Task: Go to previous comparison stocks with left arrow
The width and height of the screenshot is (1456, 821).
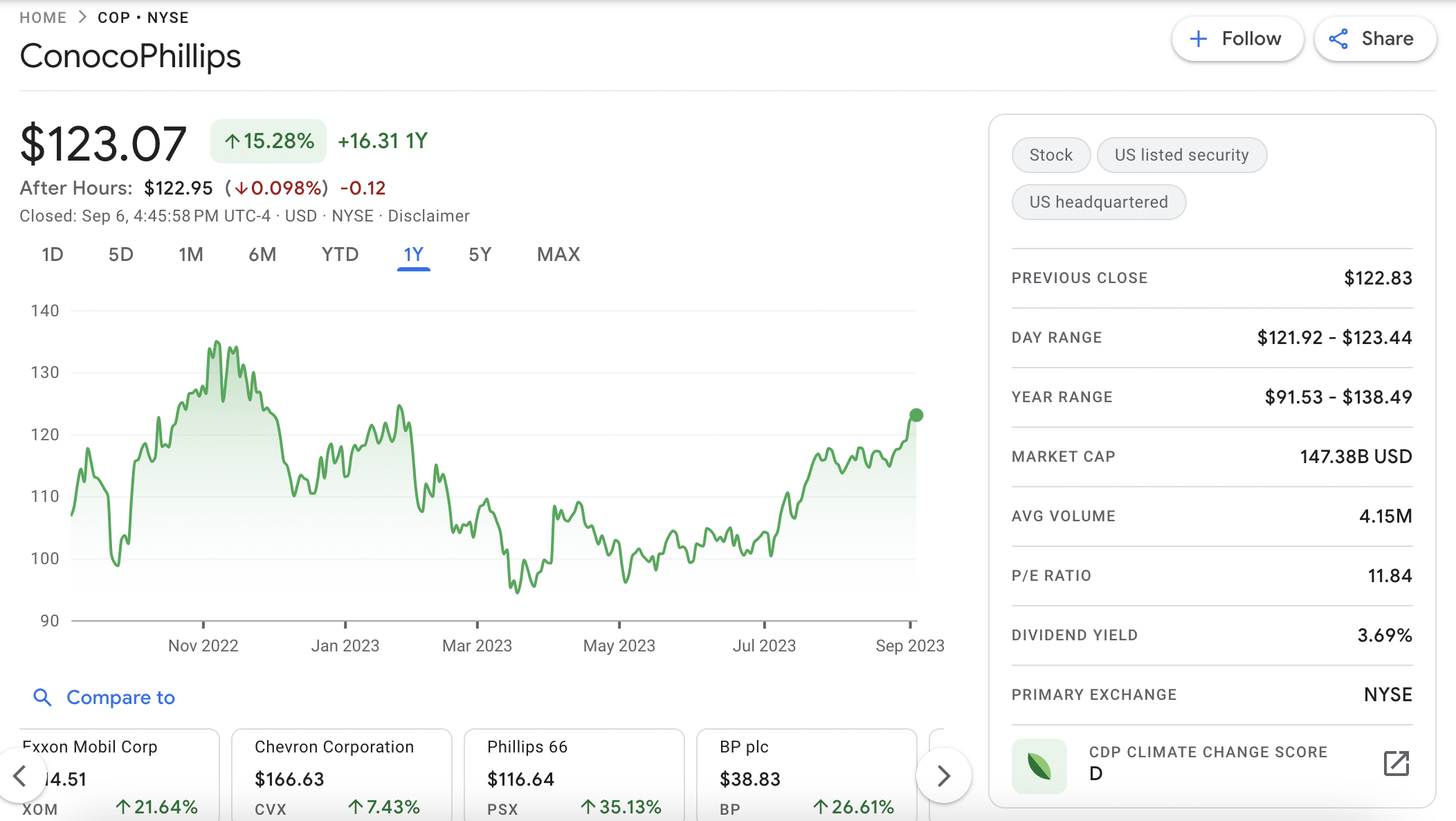Action: tap(20, 775)
